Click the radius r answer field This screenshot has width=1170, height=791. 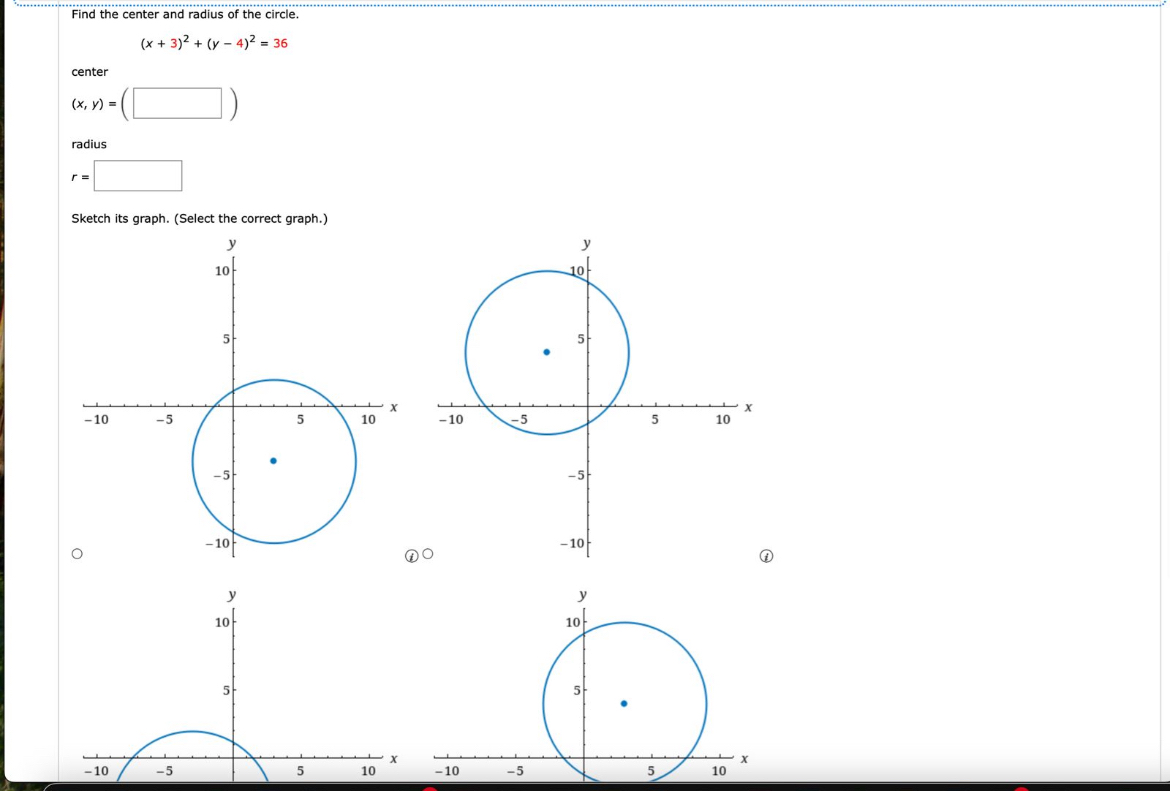click(137, 176)
